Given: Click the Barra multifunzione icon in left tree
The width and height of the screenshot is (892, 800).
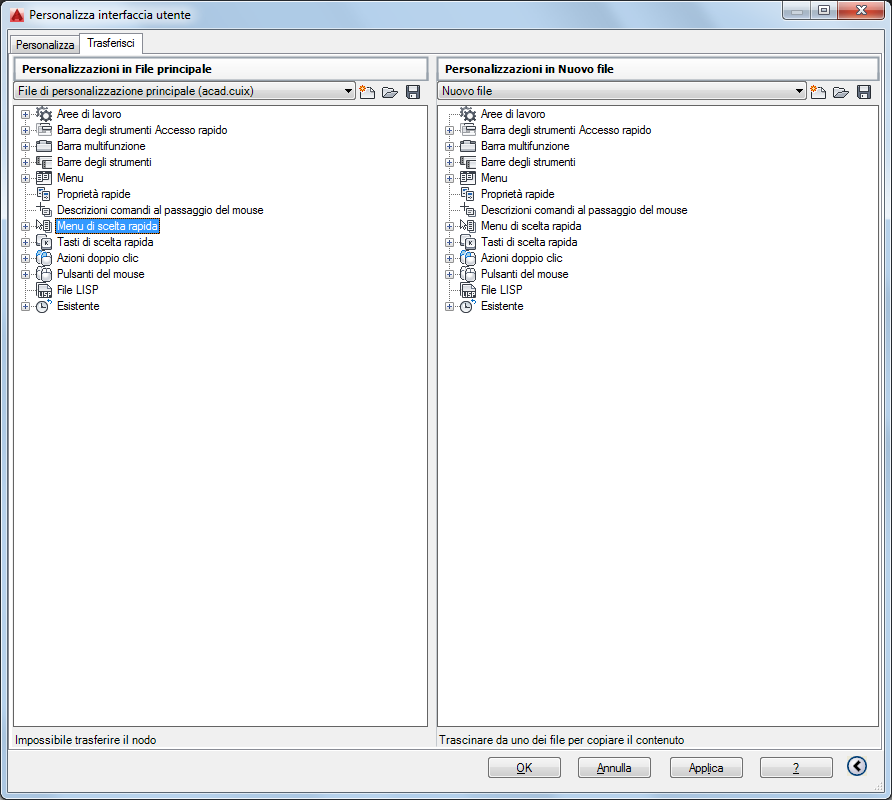Looking at the screenshot, I should coord(44,146).
